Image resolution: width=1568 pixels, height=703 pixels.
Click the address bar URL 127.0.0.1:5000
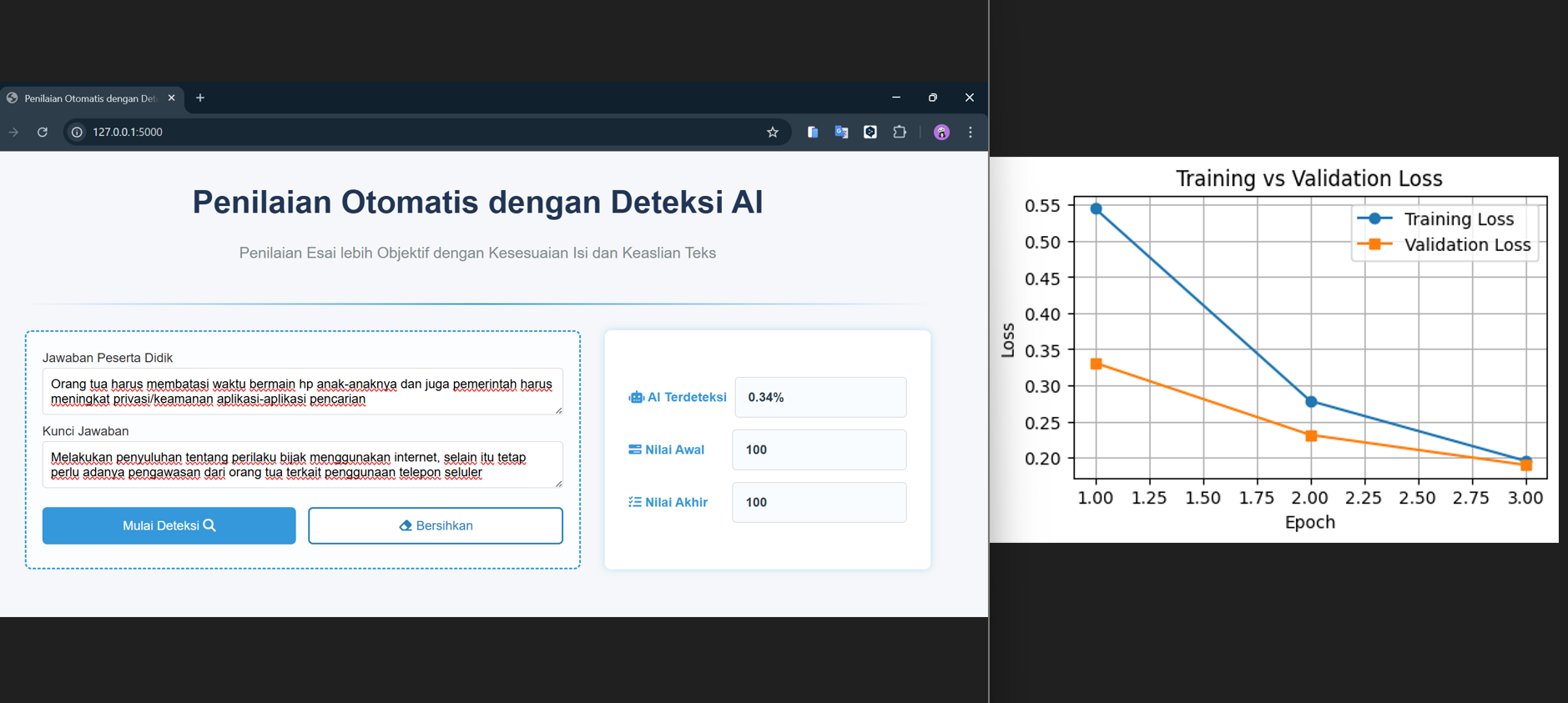click(x=128, y=132)
